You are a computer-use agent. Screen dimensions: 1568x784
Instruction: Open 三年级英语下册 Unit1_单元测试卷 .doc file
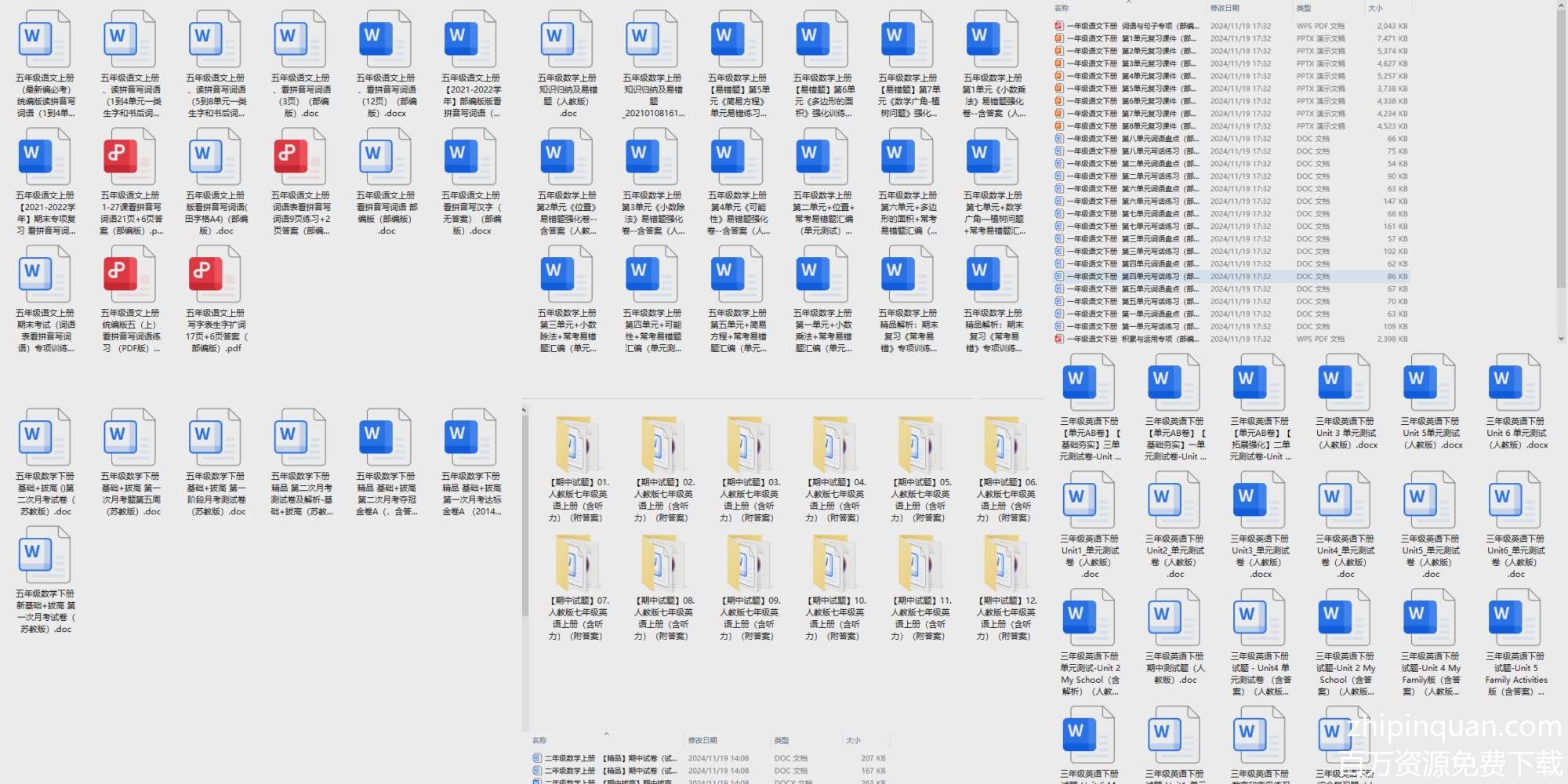pyautogui.click(x=1089, y=502)
